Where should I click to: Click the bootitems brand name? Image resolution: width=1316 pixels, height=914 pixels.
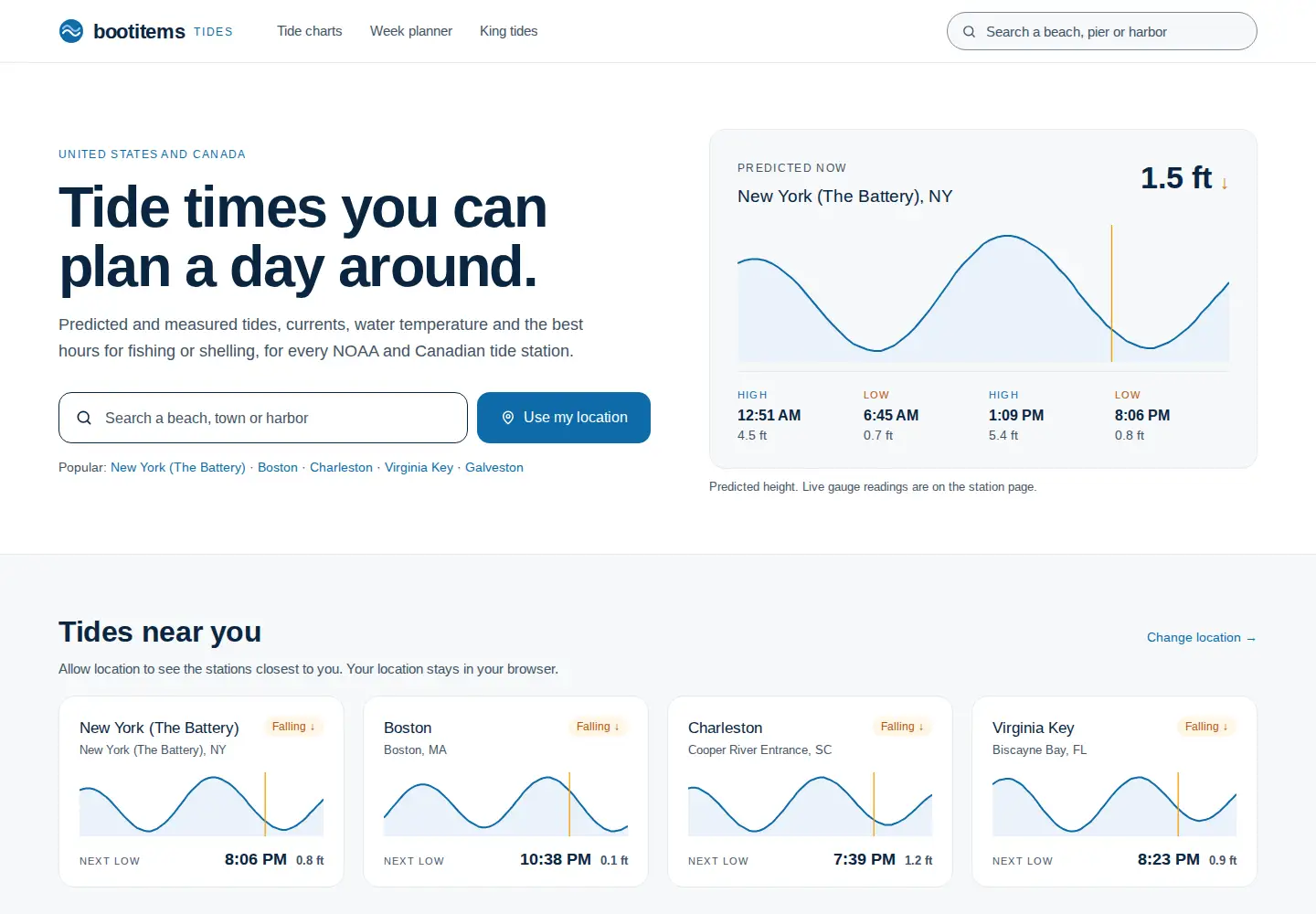point(139,31)
